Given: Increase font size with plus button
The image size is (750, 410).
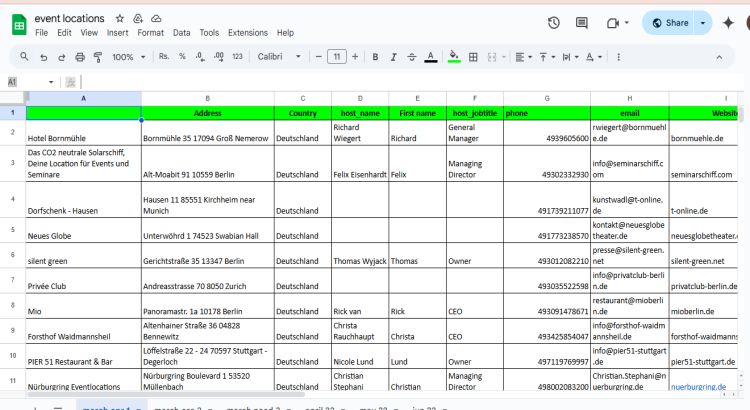Looking at the screenshot, I should pos(355,56).
